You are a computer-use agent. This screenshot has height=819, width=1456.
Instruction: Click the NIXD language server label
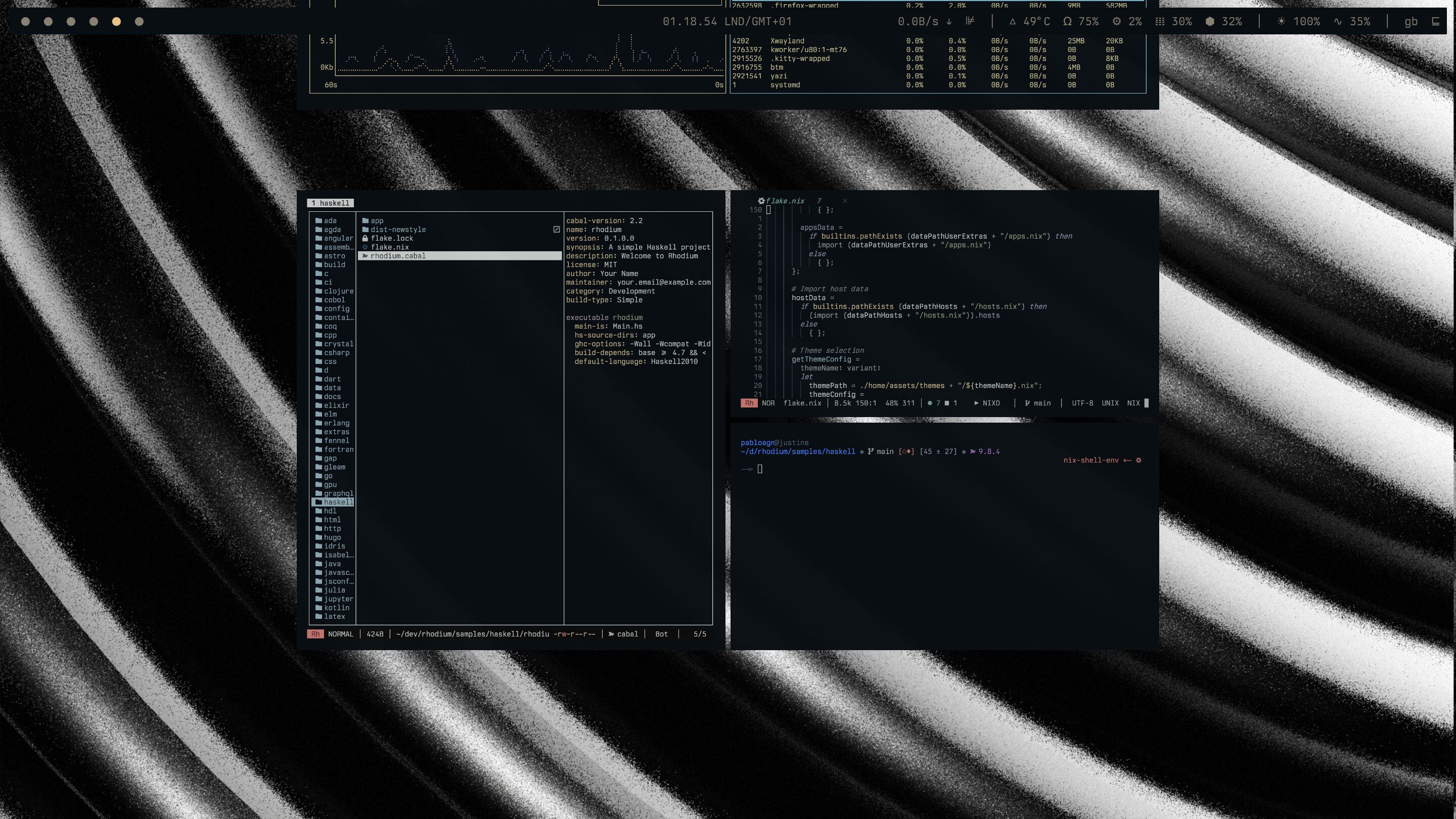coord(991,403)
